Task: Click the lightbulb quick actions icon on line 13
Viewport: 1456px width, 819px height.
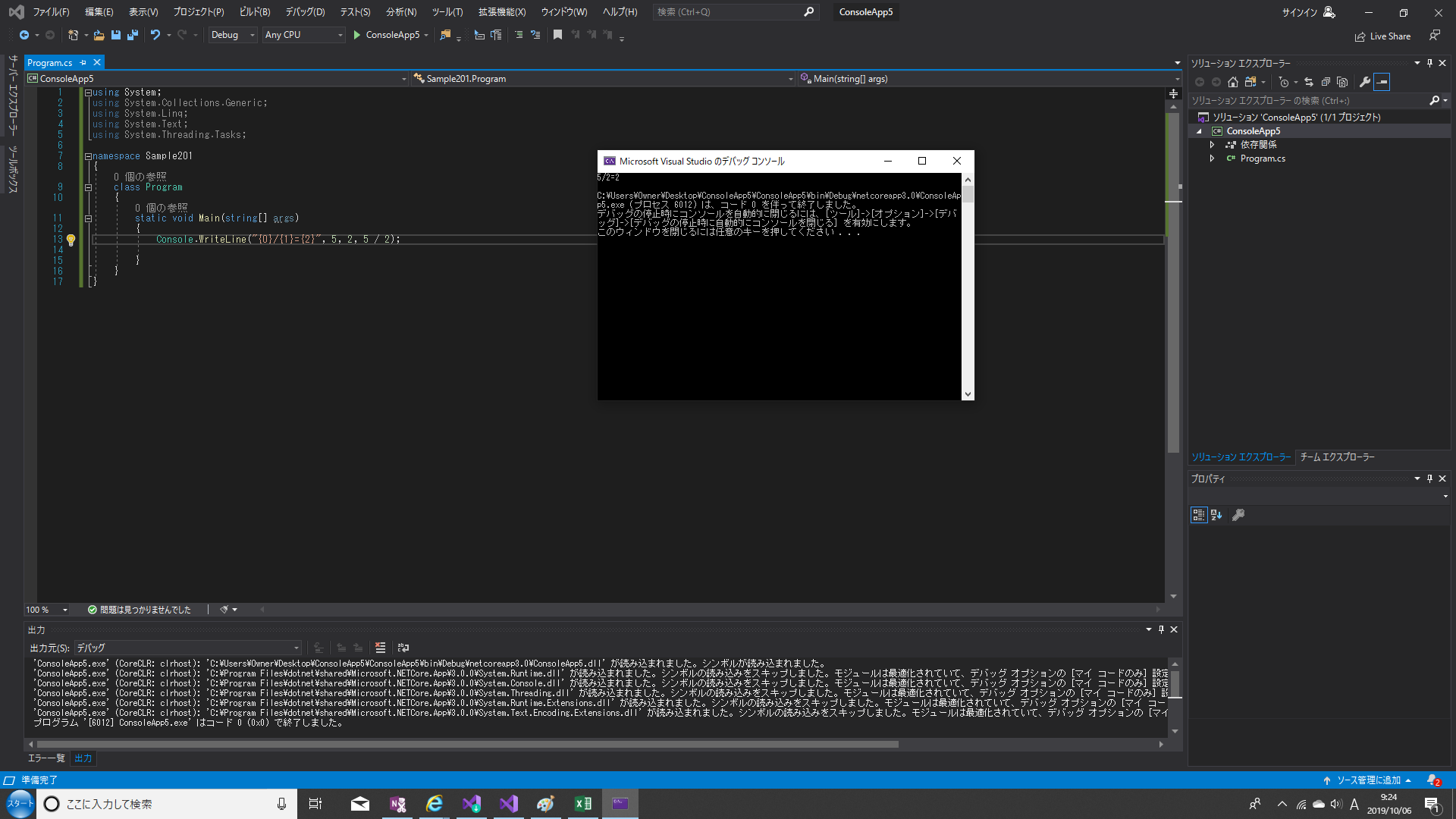Action: [71, 240]
